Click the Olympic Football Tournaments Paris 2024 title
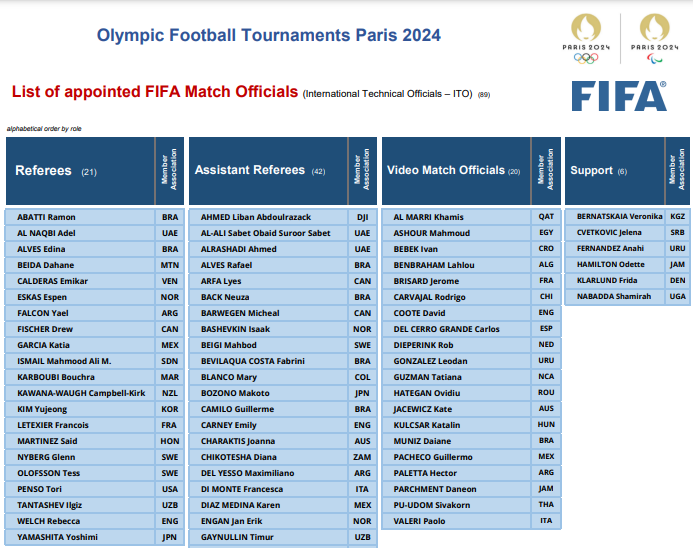 click(268, 36)
